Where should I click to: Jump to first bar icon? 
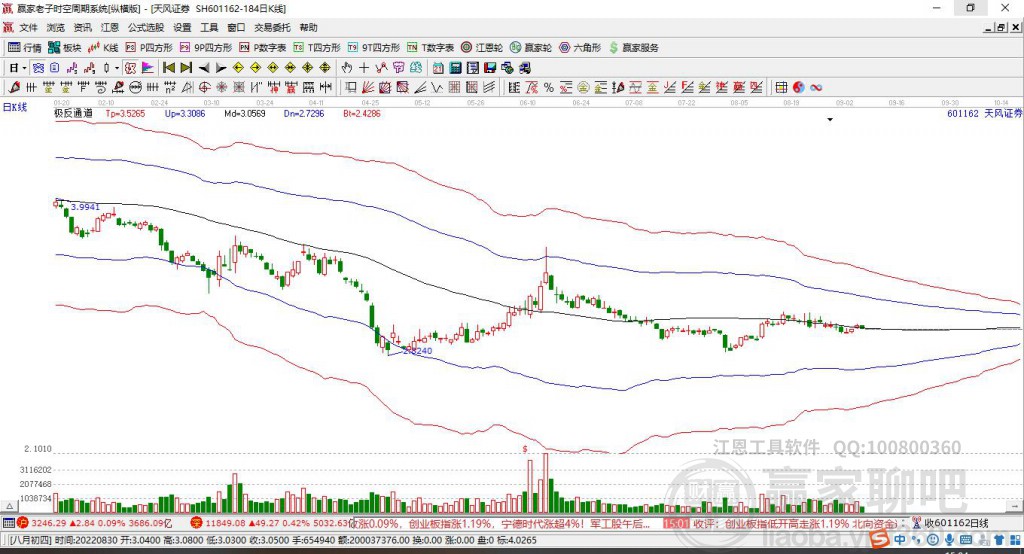tap(168, 68)
